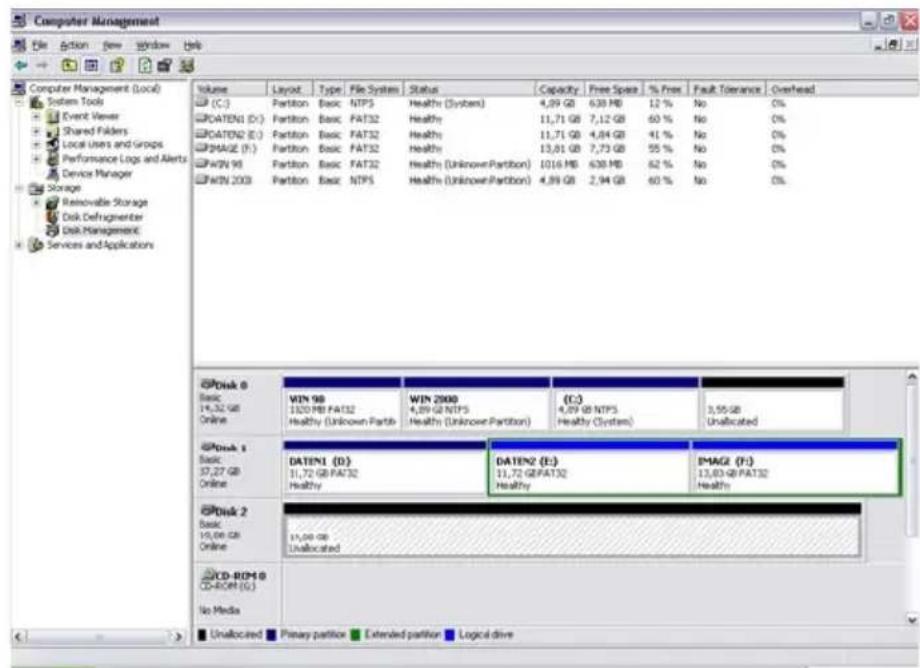This screenshot has height=668, width=920.
Task: Click the "Disk 1" label in the disk view
Action: tap(231, 447)
